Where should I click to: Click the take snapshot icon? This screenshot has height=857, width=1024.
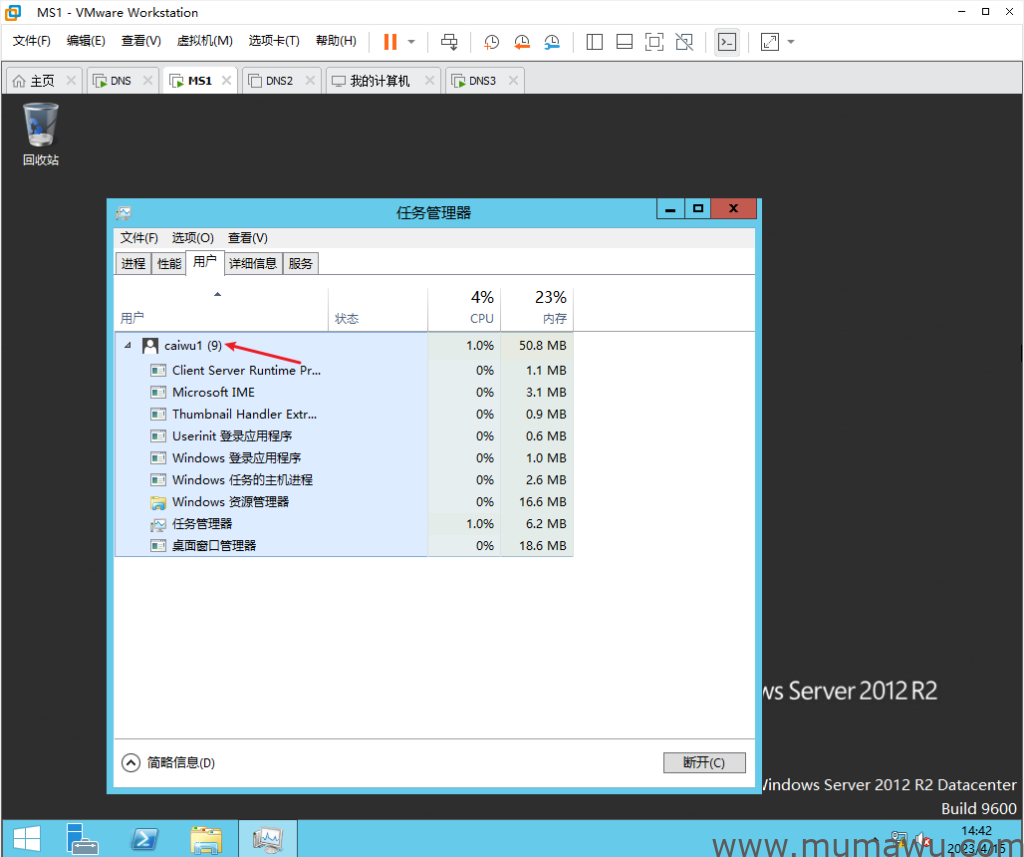(x=490, y=42)
